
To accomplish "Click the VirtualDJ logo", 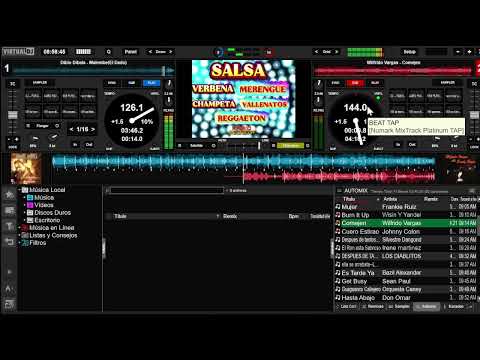I will coord(18,52).
